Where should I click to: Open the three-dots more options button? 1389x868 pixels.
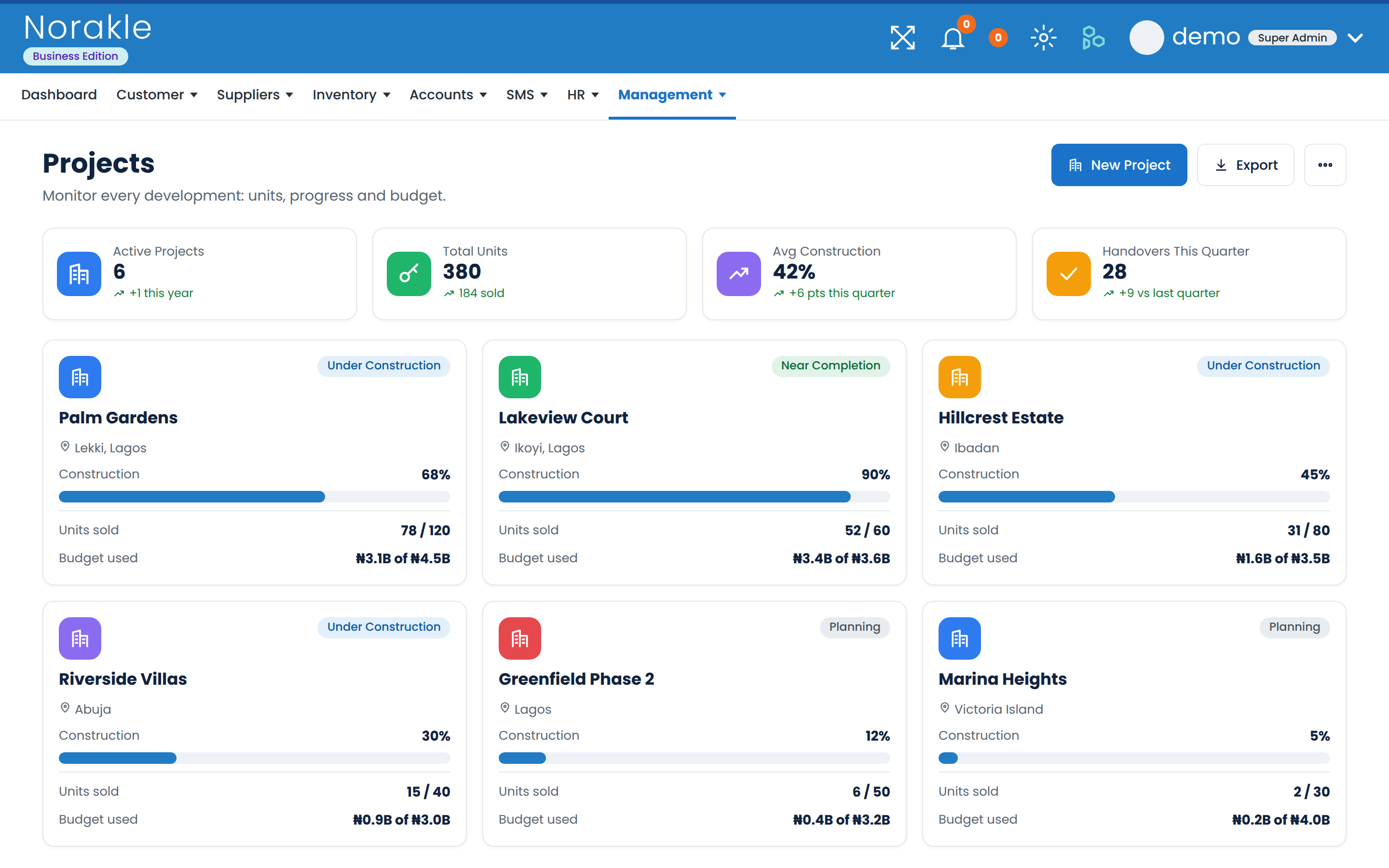click(x=1325, y=165)
